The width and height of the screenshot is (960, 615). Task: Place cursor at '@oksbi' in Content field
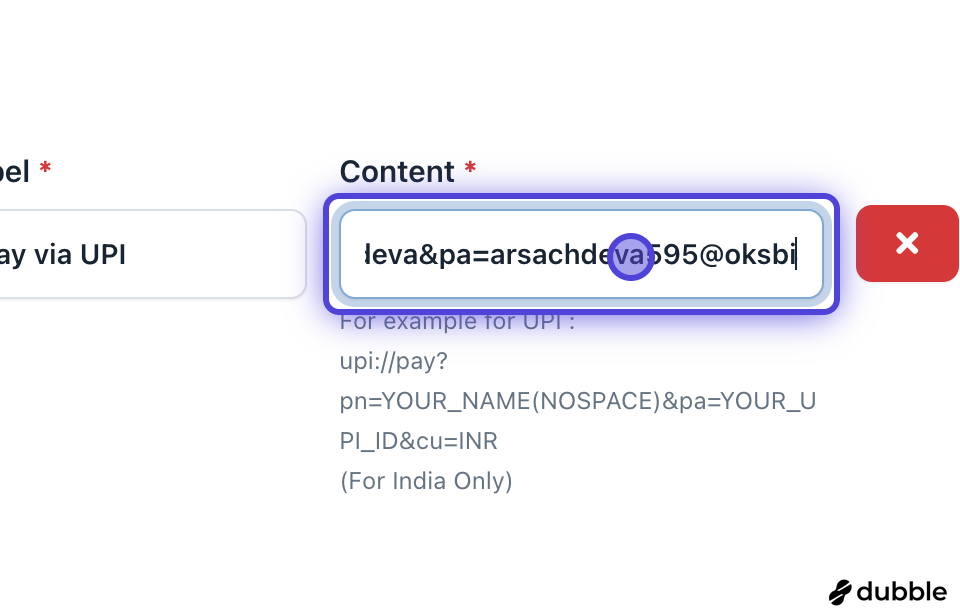click(747, 256)
